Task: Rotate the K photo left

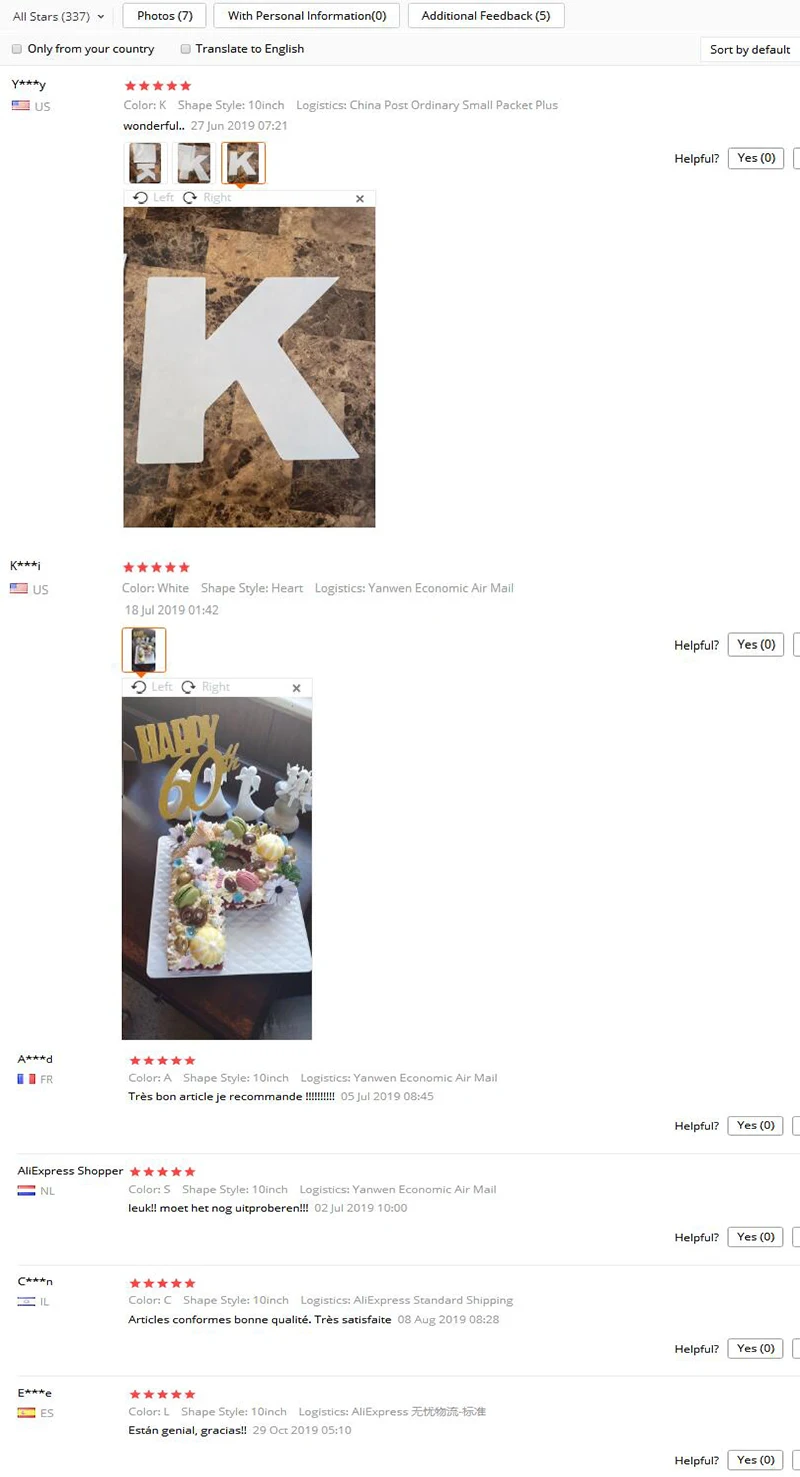Action: (153, 198)
